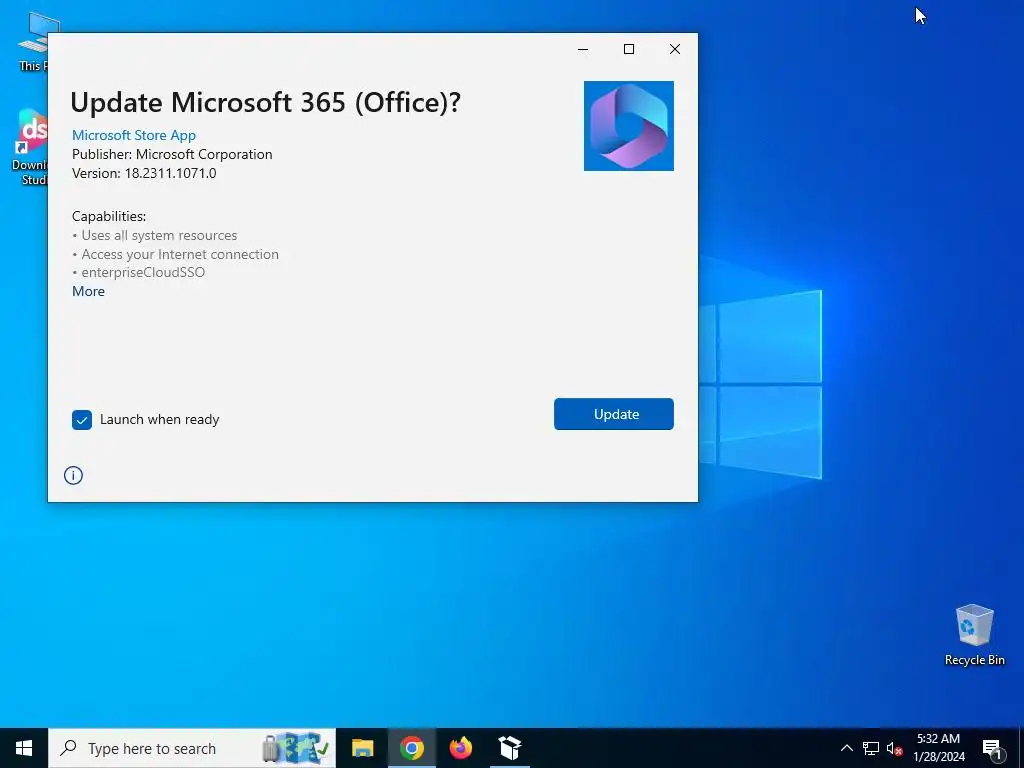This screenshot has height=768, width=1024.
Task: Click Access your Internet connection line
Action: 175,254
